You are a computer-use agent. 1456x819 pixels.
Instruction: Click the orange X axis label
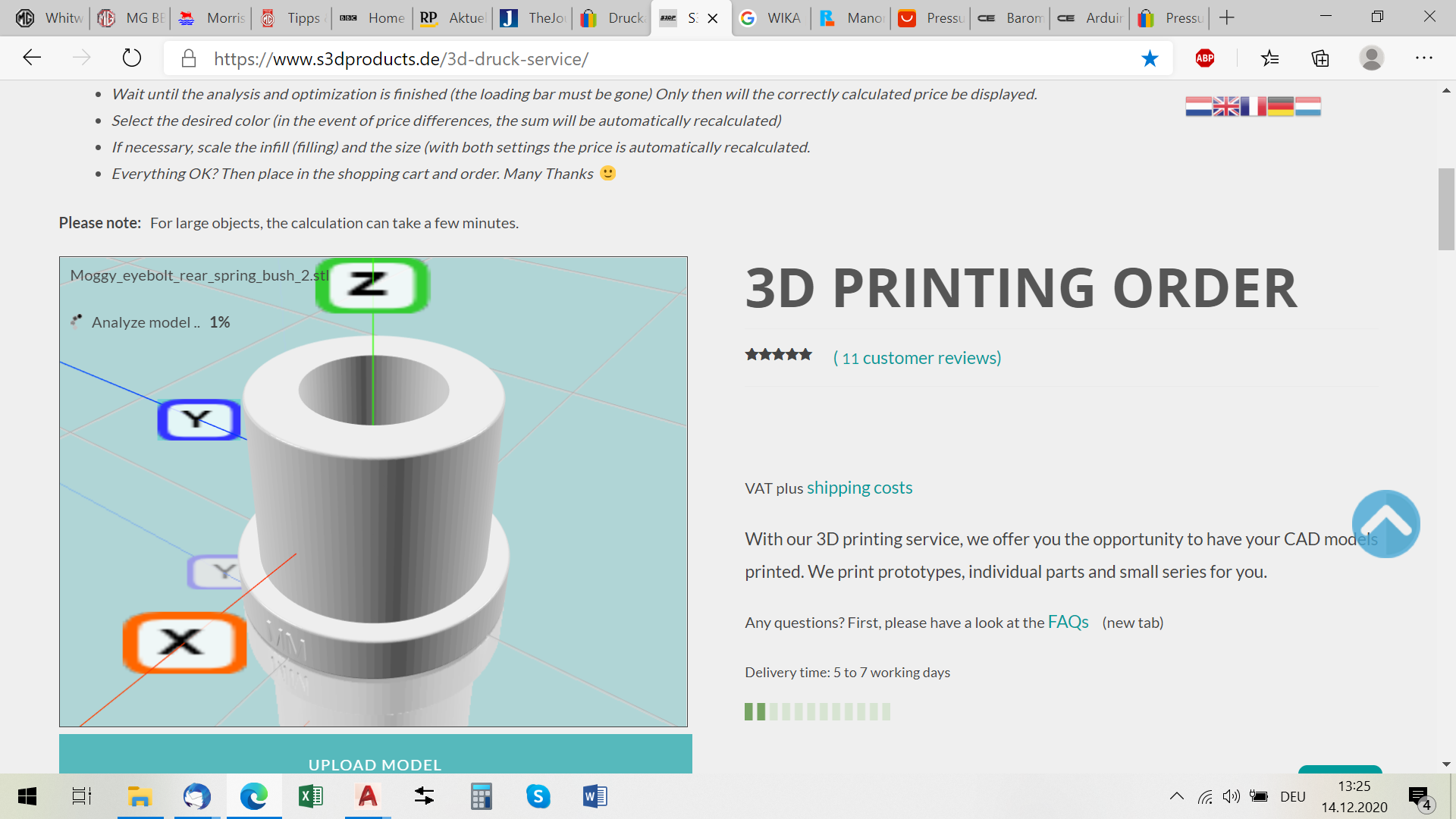click(184, 642)
